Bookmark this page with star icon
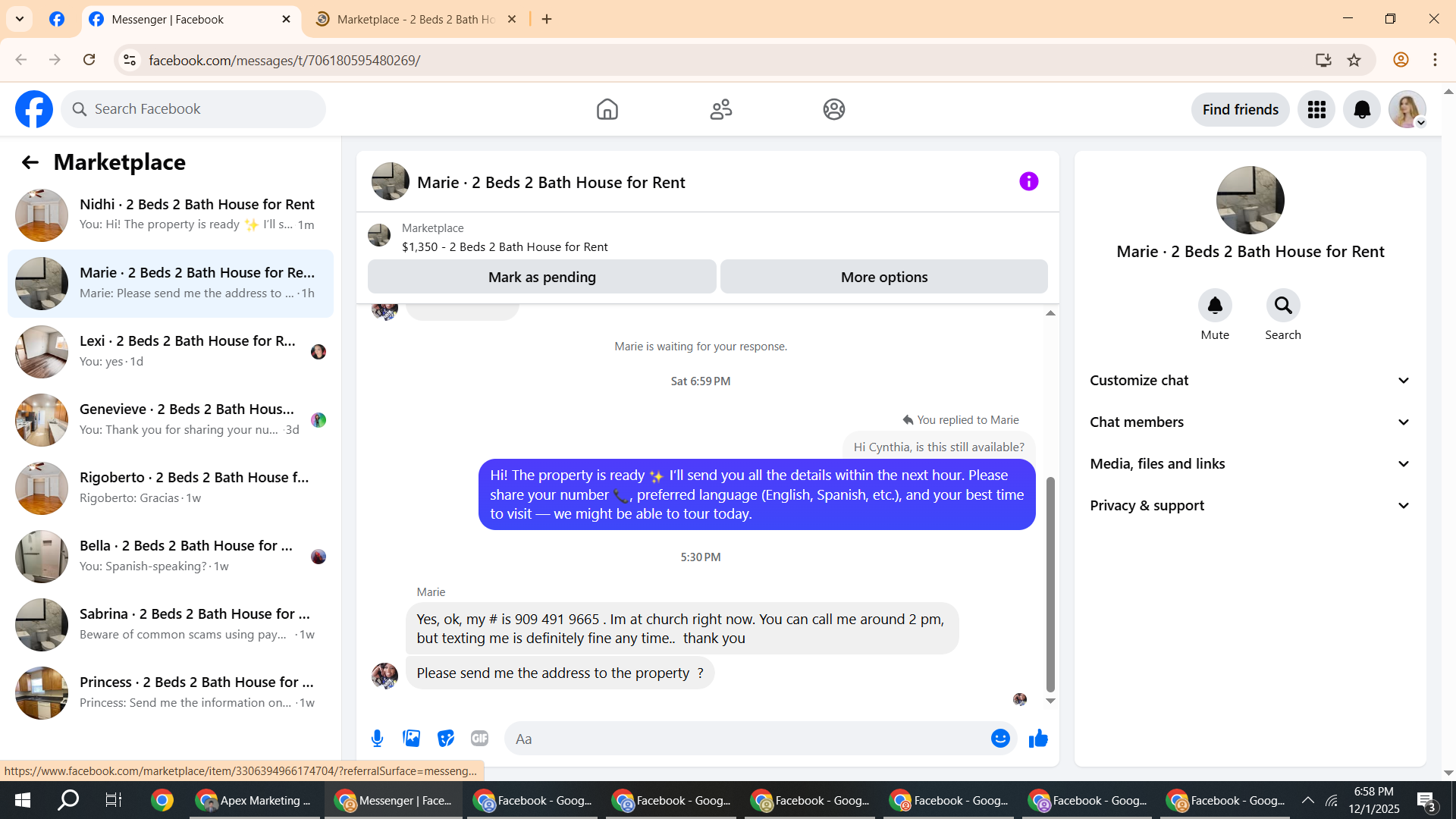Image resolution: width=1456 pixels, height=819 pixels. coord(1354,60)
